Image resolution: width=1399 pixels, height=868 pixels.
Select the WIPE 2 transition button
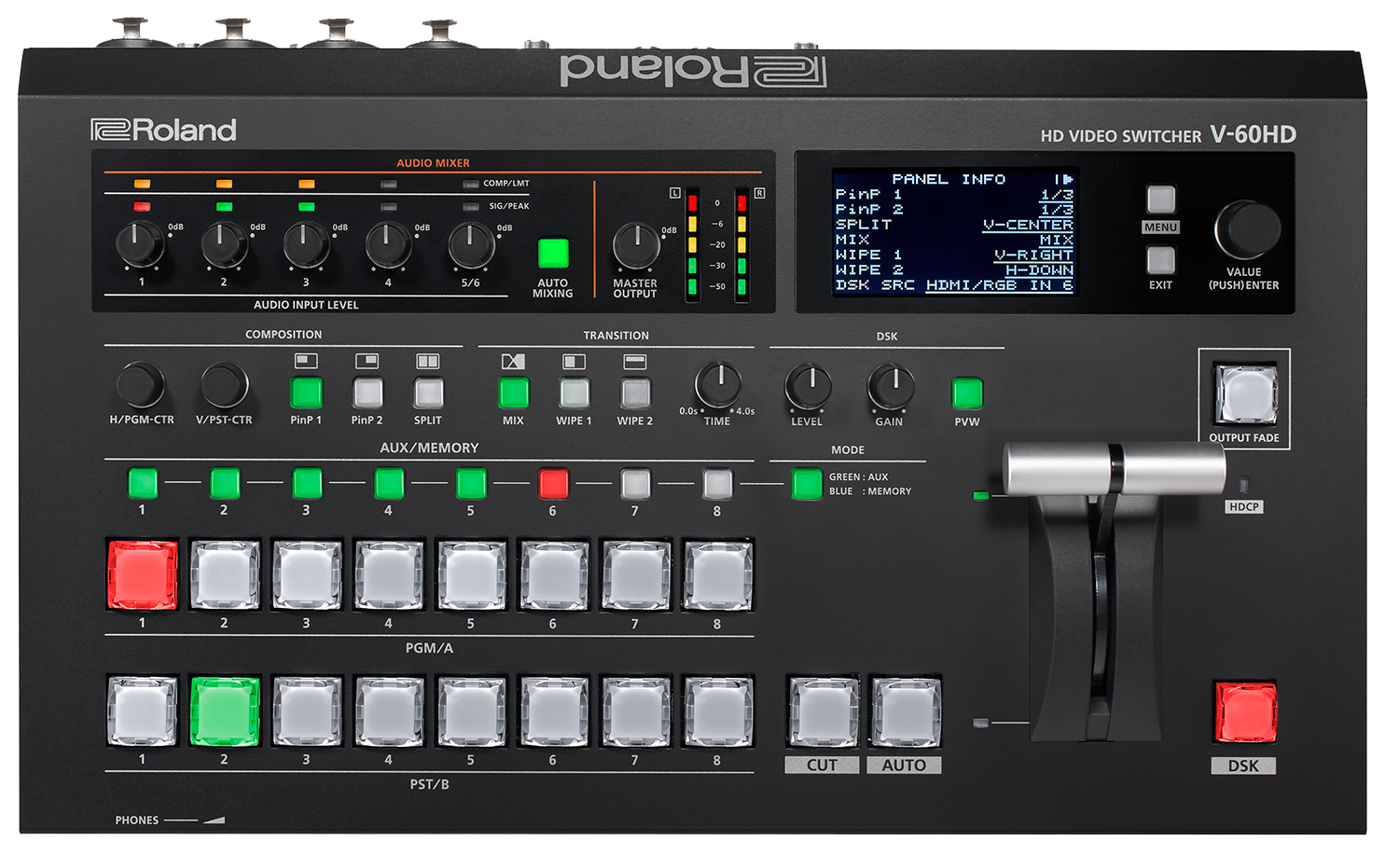[635, 393]
